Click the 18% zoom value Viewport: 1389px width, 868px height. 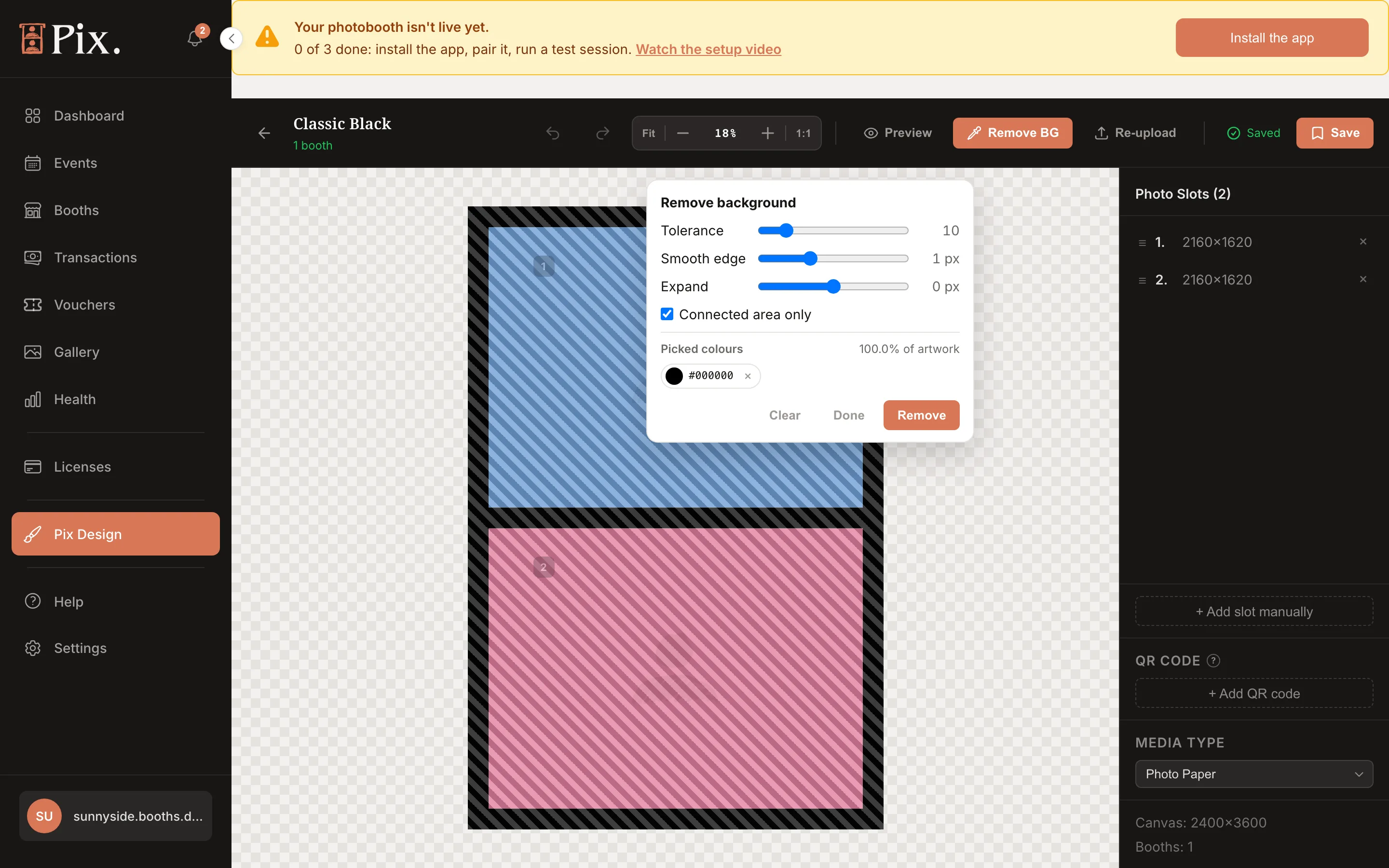point(725,133)
